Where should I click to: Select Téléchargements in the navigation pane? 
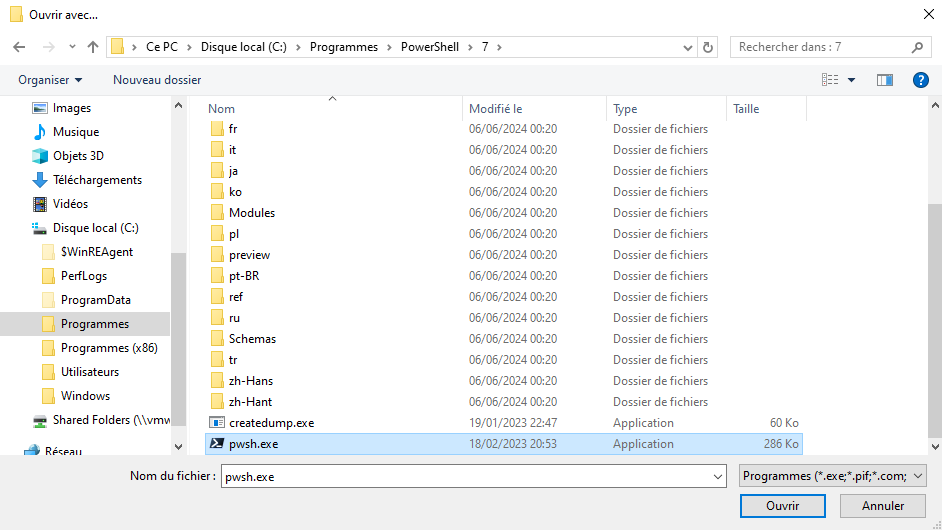click(97, 180)
